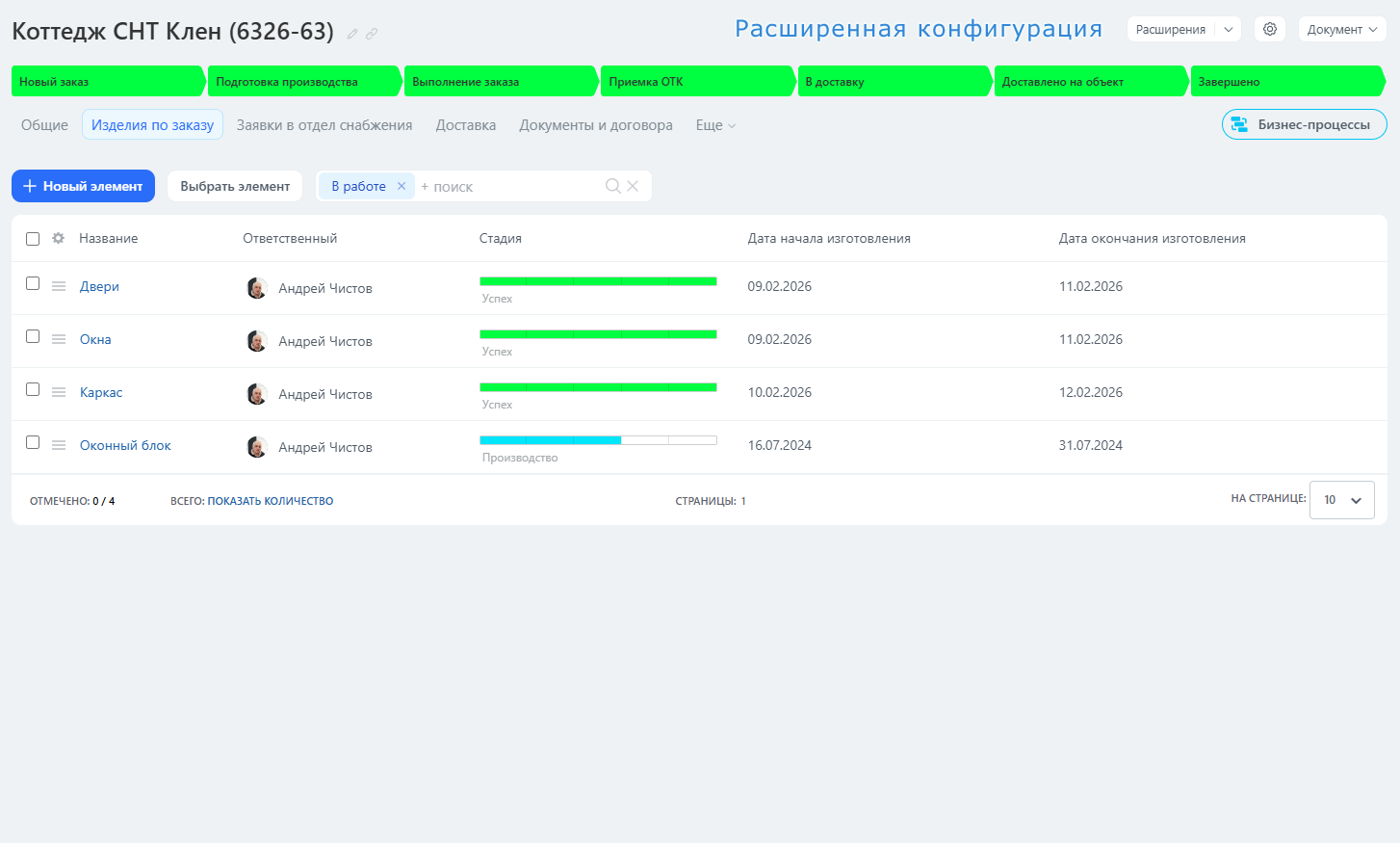1400x843 pixels.
Task: Toggle the select-all checkbox in header
Action: point(33,239)
